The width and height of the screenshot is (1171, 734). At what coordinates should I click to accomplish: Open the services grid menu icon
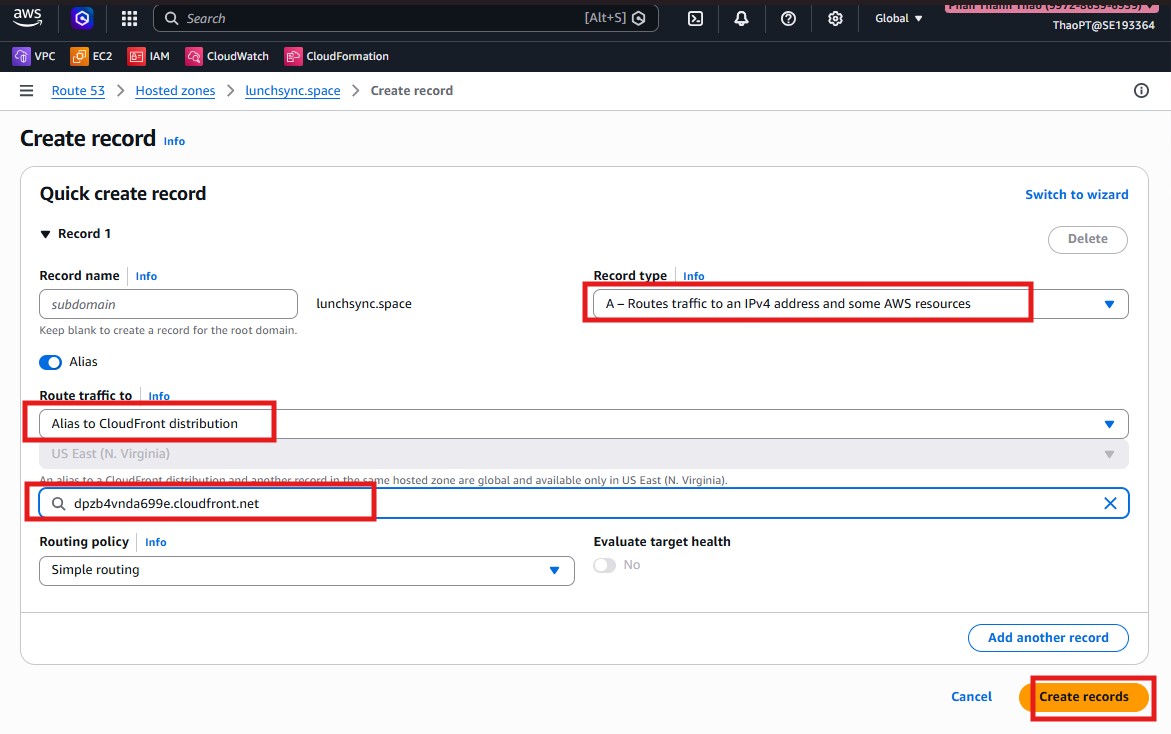[129, 18]
